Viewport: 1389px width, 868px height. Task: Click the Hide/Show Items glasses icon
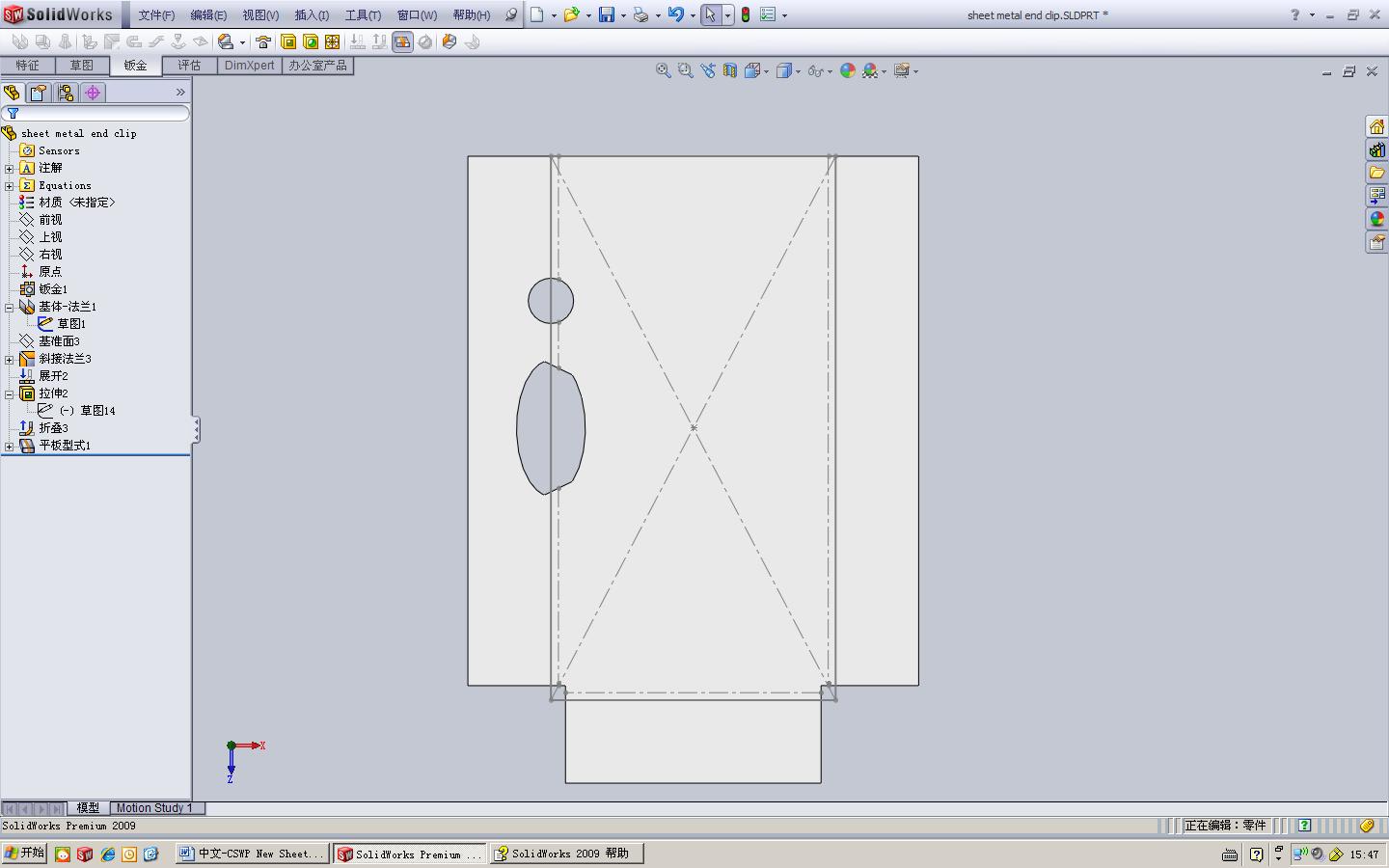point(816,70)
